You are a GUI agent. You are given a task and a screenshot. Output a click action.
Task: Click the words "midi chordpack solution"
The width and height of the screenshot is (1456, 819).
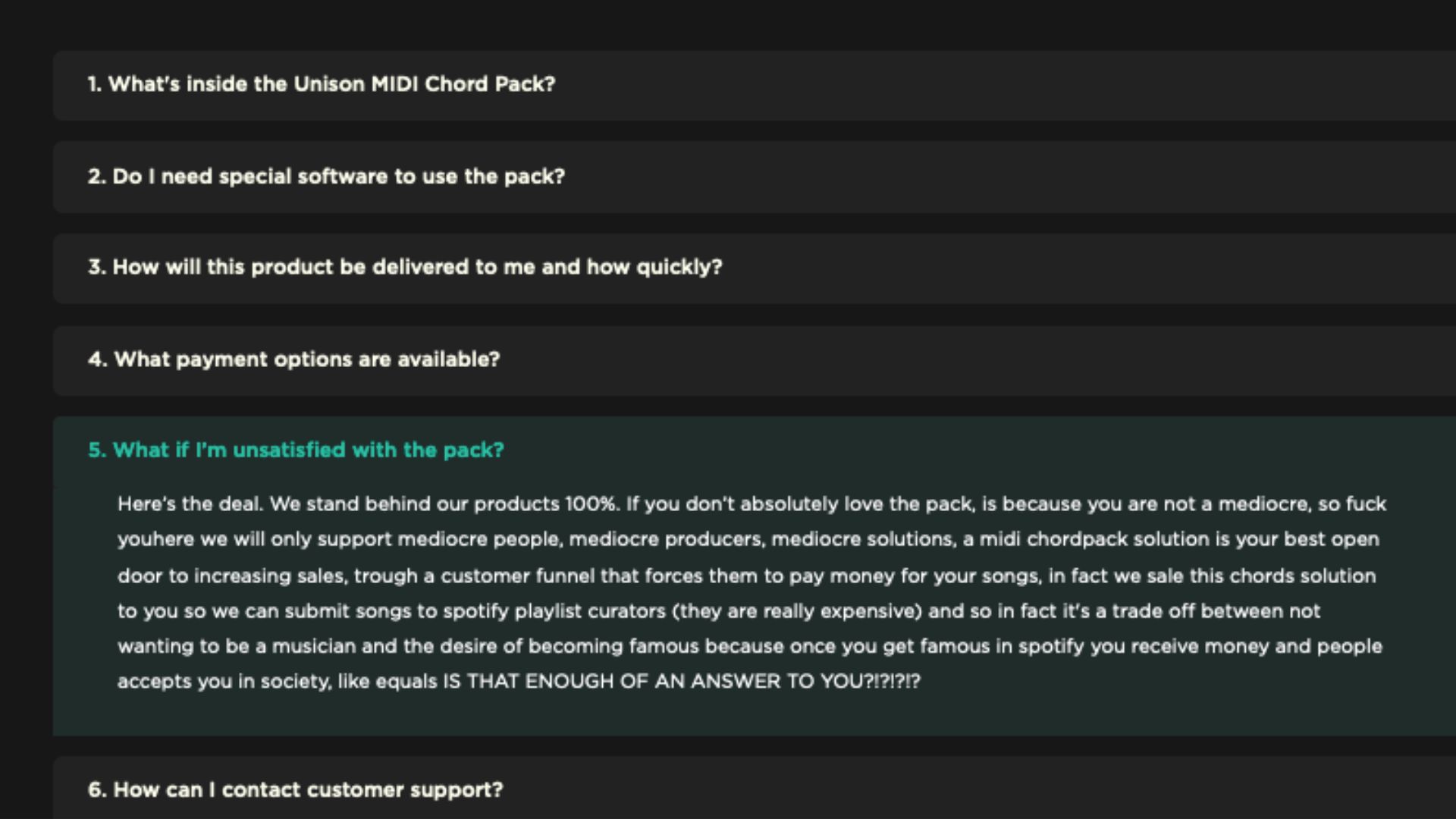pos(1081,540)
